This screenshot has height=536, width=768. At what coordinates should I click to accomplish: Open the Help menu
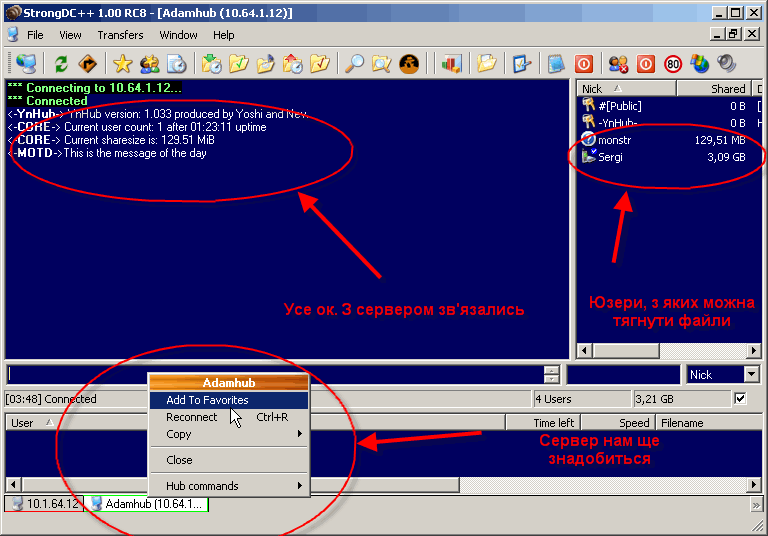[223, 35]
